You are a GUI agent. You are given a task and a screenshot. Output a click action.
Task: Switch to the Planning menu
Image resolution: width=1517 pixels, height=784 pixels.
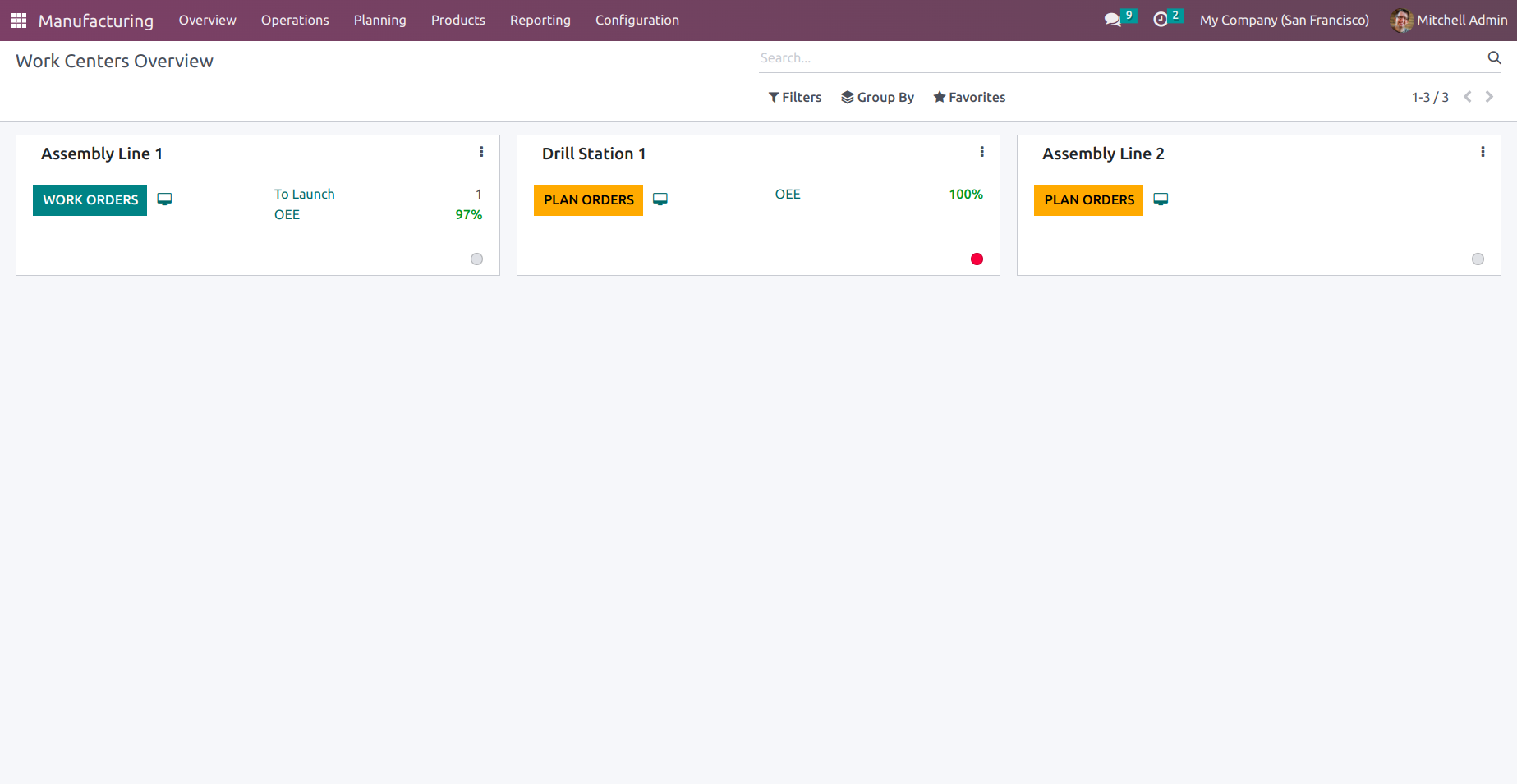[x=379, y=20]
